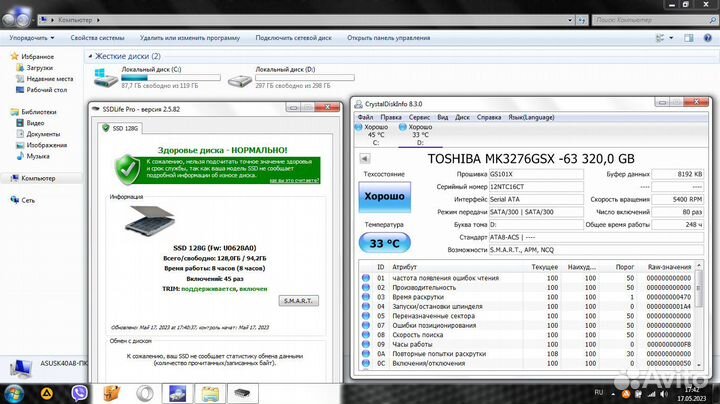Screen dimensions: 720x404
Task: Switch to CrystalDiskInfo taskbar button
Action: tap(178, 393)
